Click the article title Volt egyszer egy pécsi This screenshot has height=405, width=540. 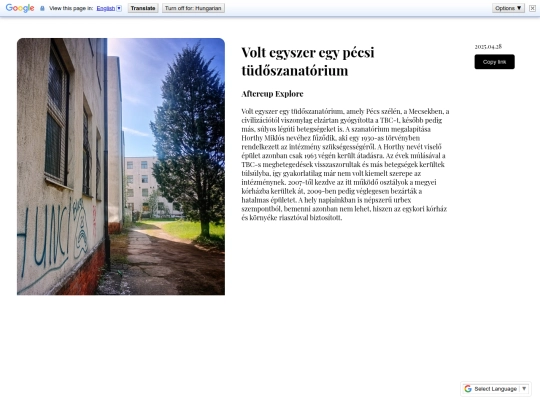[308, 61]
